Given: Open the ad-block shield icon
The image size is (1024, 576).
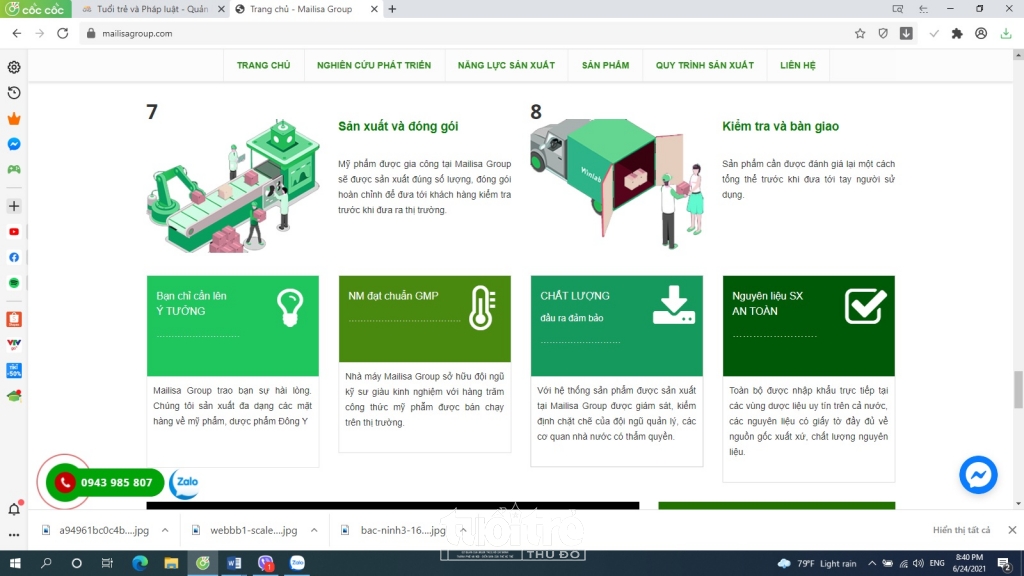Looking at the screenshot, I should (x=883, y=33).
